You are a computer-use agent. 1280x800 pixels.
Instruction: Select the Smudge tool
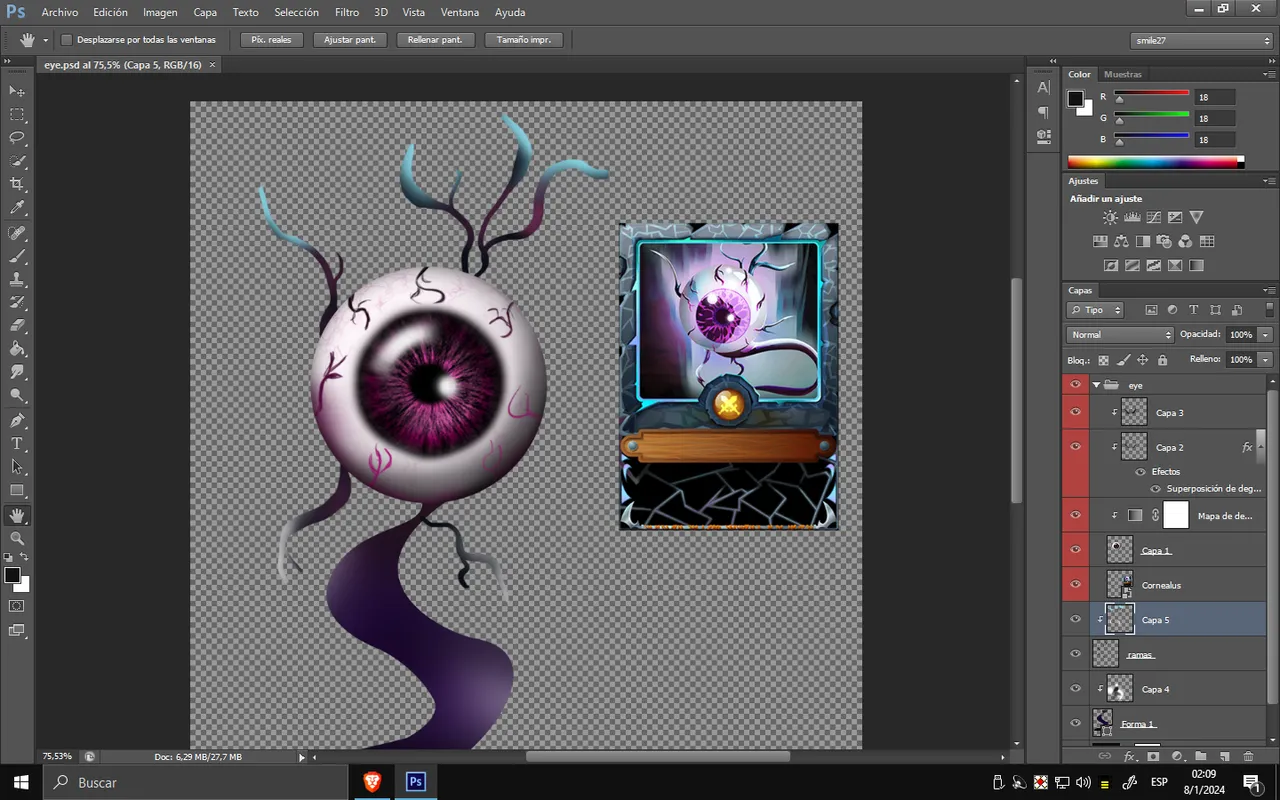17,372
